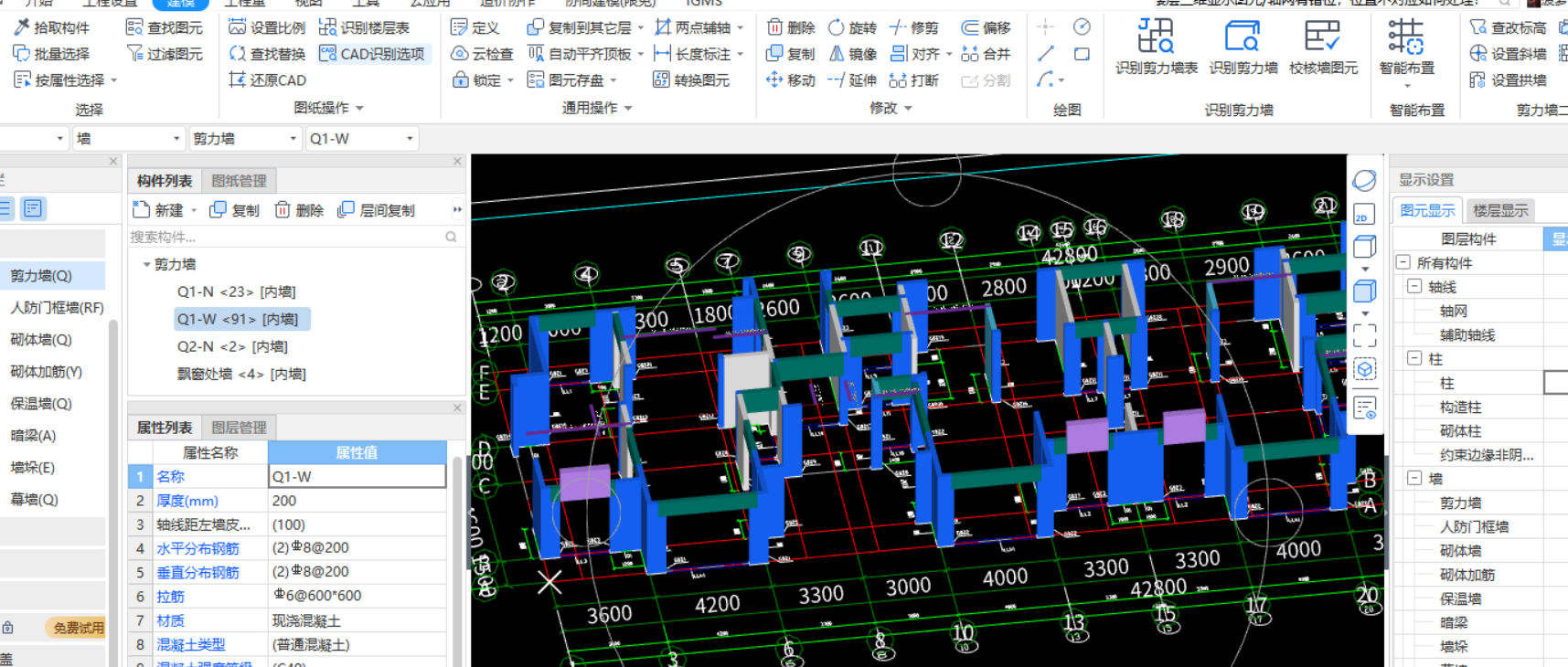The image size is (1568, 667).
Task: Click the 过滤图元 filter element tool
Action: tap(165, 54)
